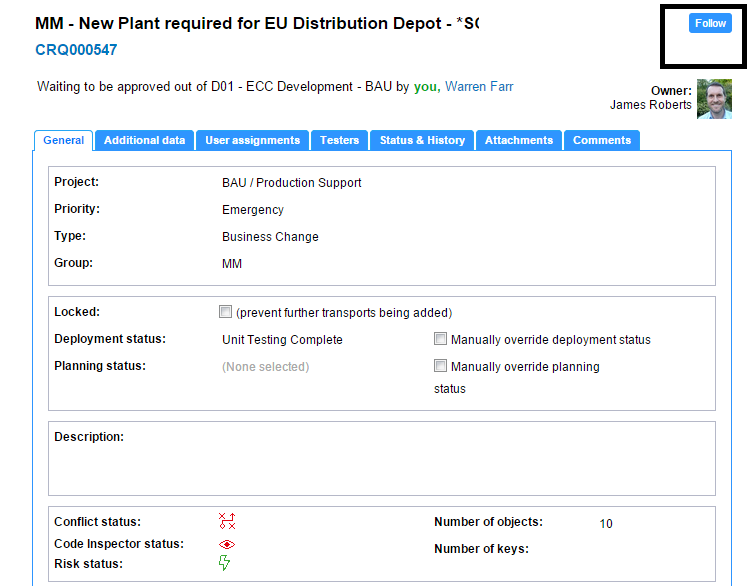This screenshot has height=586, width=750.
Task: Show the Comments tab
Action: point(601,141)
